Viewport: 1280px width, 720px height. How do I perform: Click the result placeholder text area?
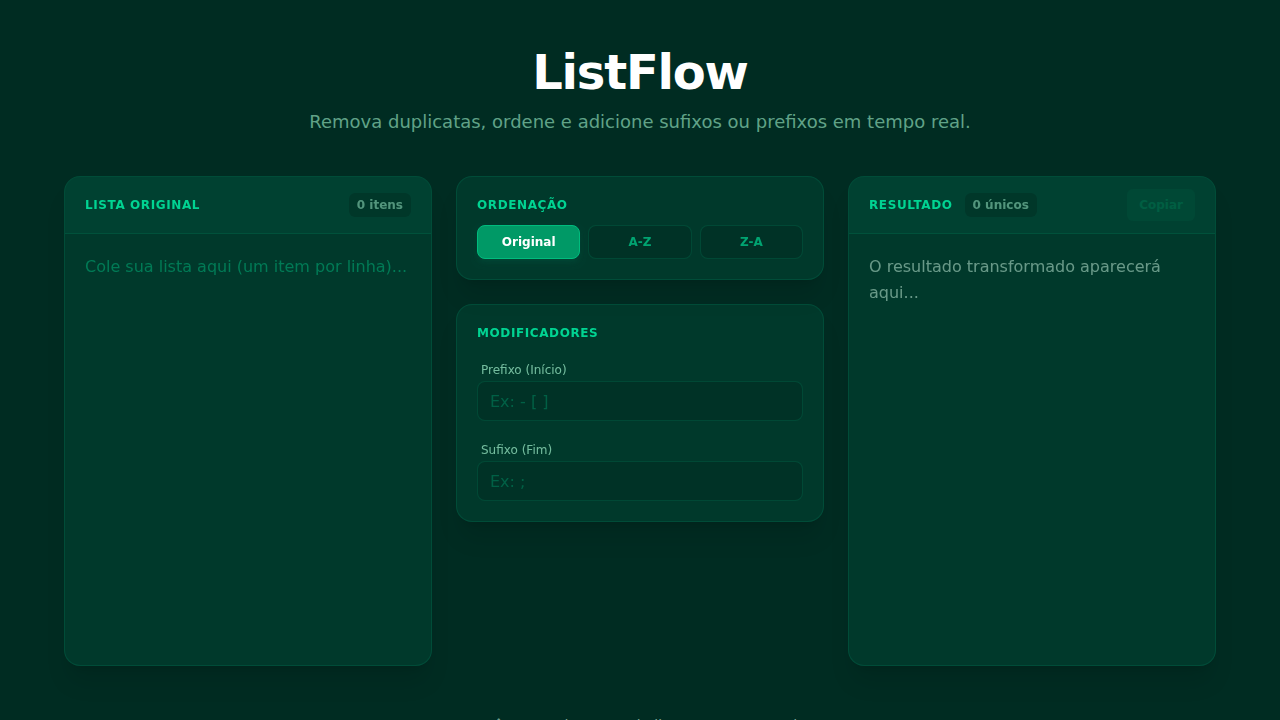(1014, 280)
